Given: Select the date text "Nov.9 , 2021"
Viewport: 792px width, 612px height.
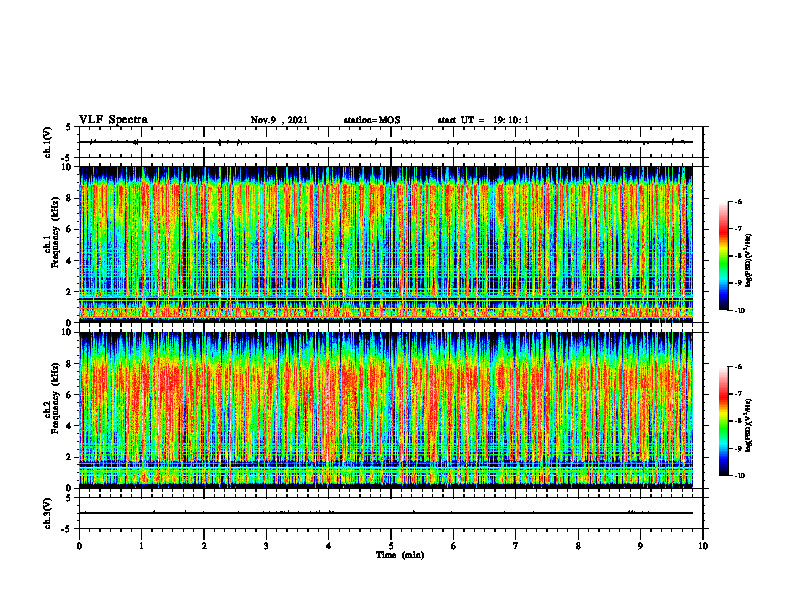Looking at the screenshot, I should tap(279, 120).
